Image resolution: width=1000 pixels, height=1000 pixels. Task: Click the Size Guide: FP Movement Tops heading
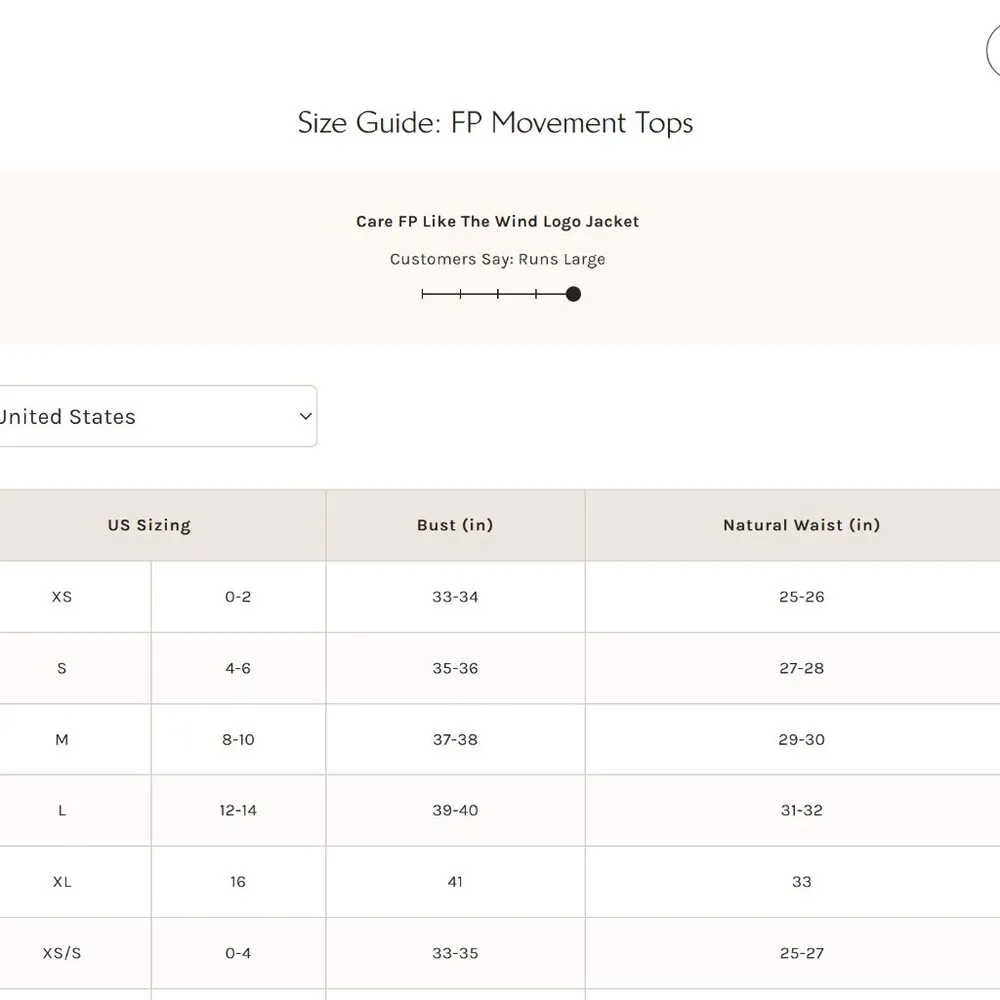[495, 123]
